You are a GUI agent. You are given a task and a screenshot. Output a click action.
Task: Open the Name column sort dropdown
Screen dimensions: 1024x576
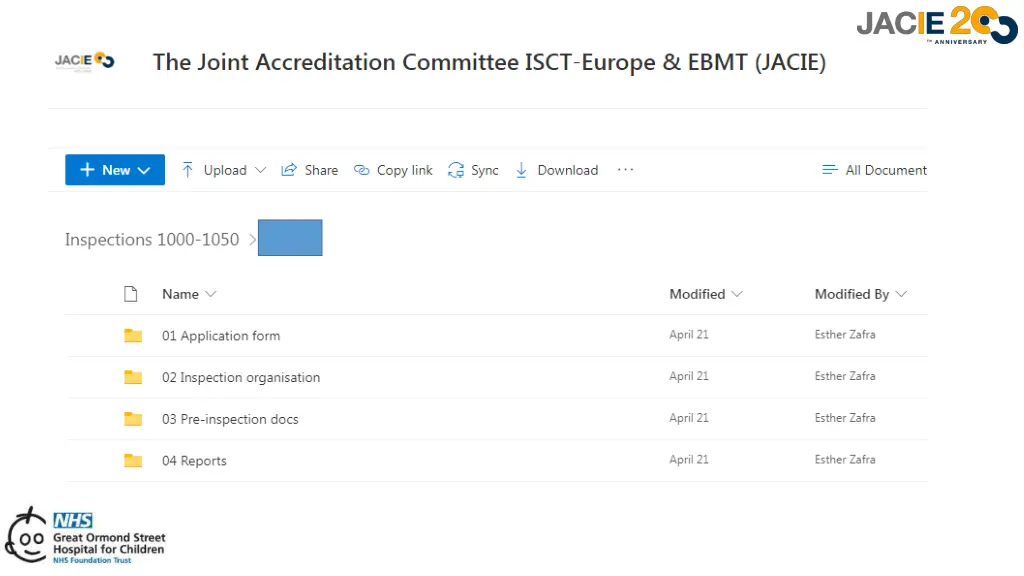[x=210, y=294]
